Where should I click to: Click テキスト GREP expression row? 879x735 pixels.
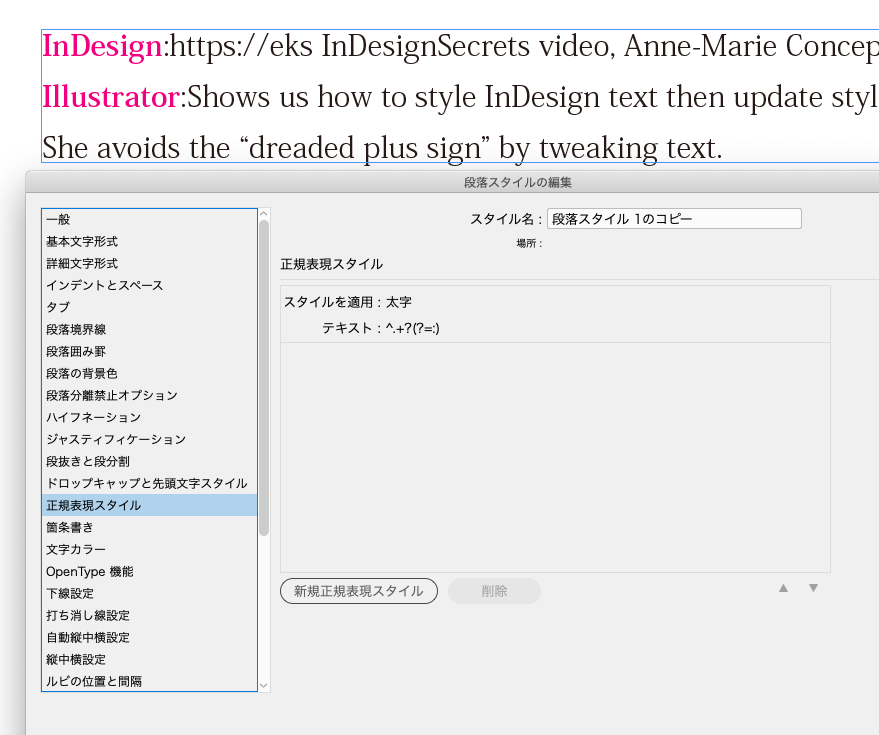point(555,328)
